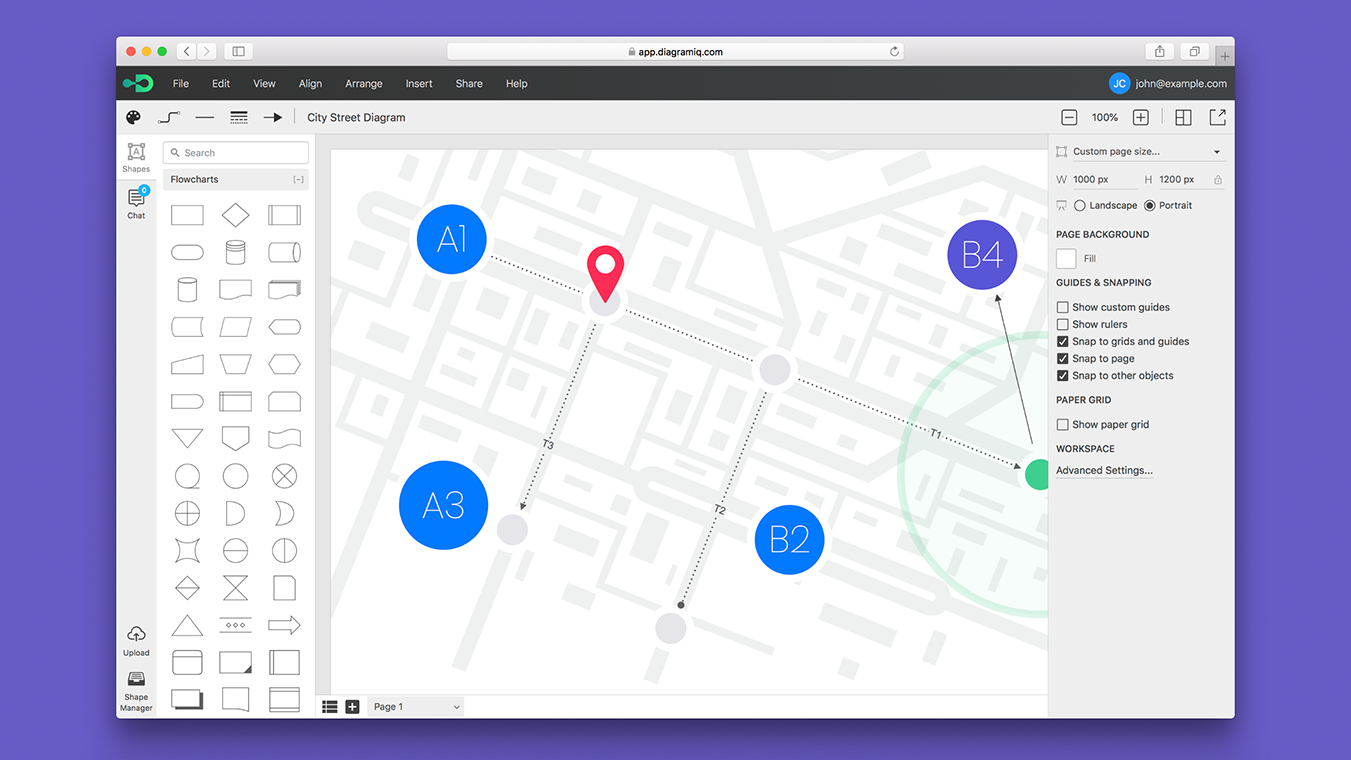Viewport: 1351px width, 760px height.
Task: Open the color palette tool in the toolbar
Action: [x=133, y=117]
